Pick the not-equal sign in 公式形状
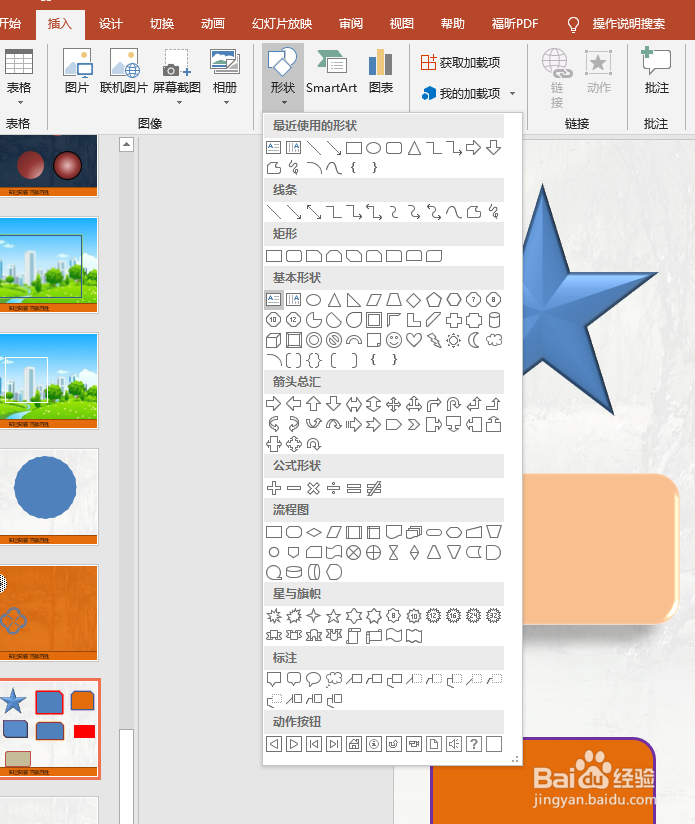 tap(374, 488)
